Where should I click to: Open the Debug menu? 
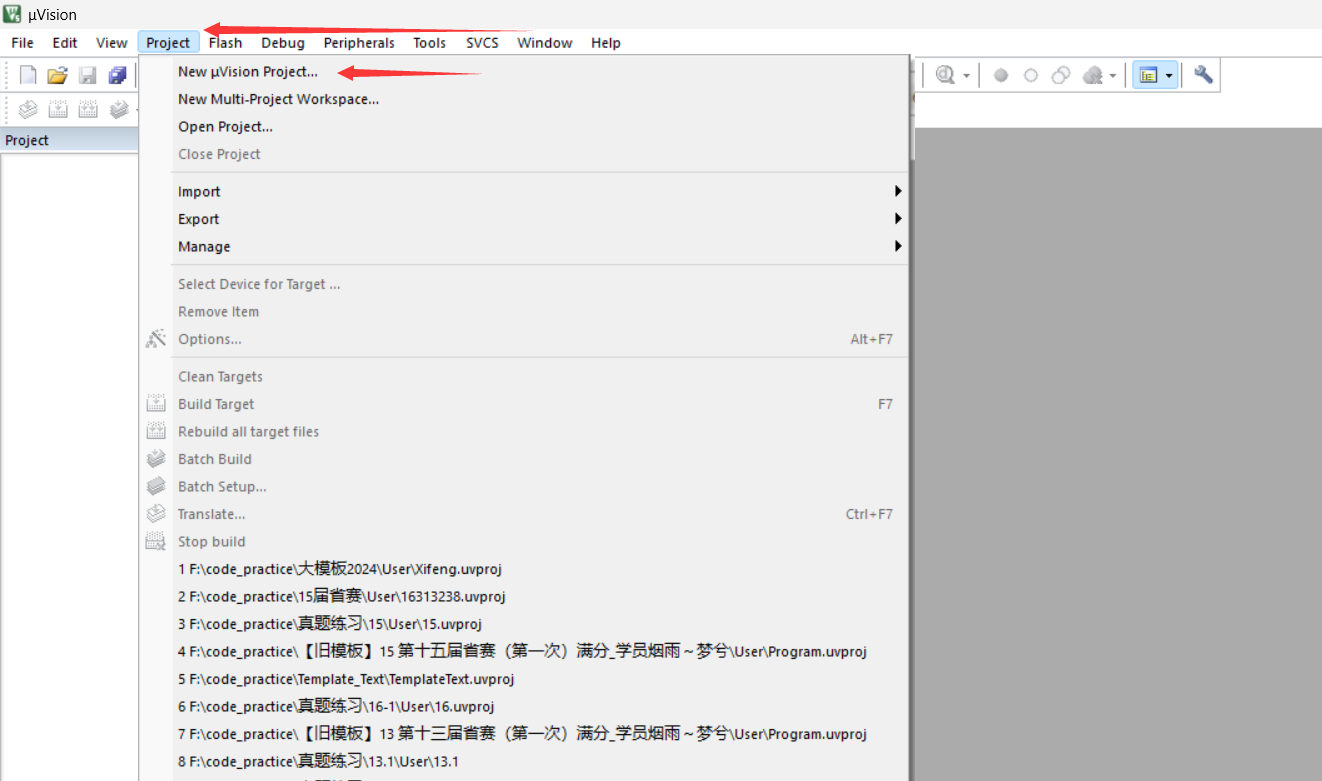click(283, 42)
